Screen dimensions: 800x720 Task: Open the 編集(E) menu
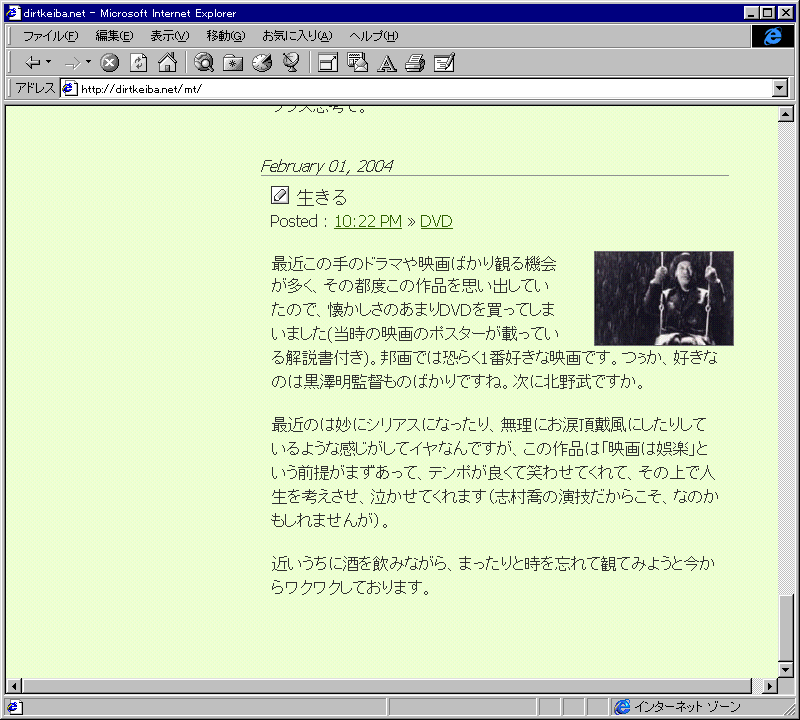coord(114,36)
